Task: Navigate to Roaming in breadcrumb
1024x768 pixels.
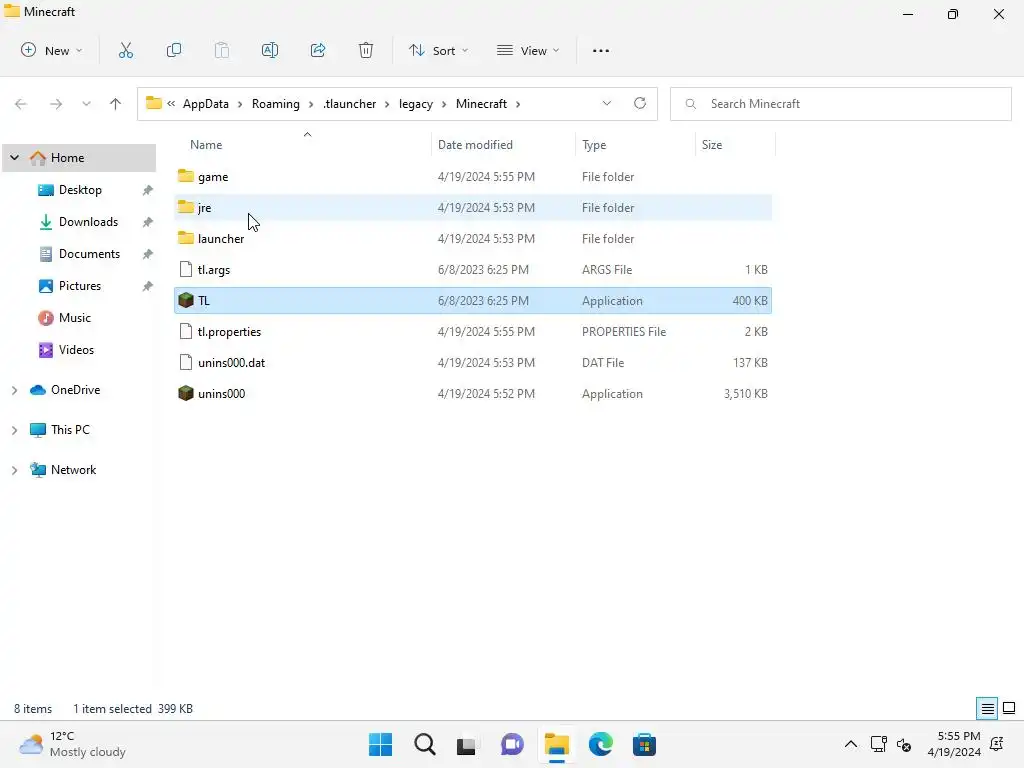Action: point(276,104)
